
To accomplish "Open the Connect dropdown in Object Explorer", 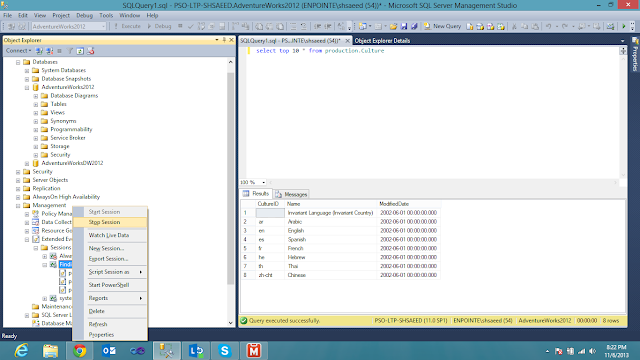I will 18,51.
